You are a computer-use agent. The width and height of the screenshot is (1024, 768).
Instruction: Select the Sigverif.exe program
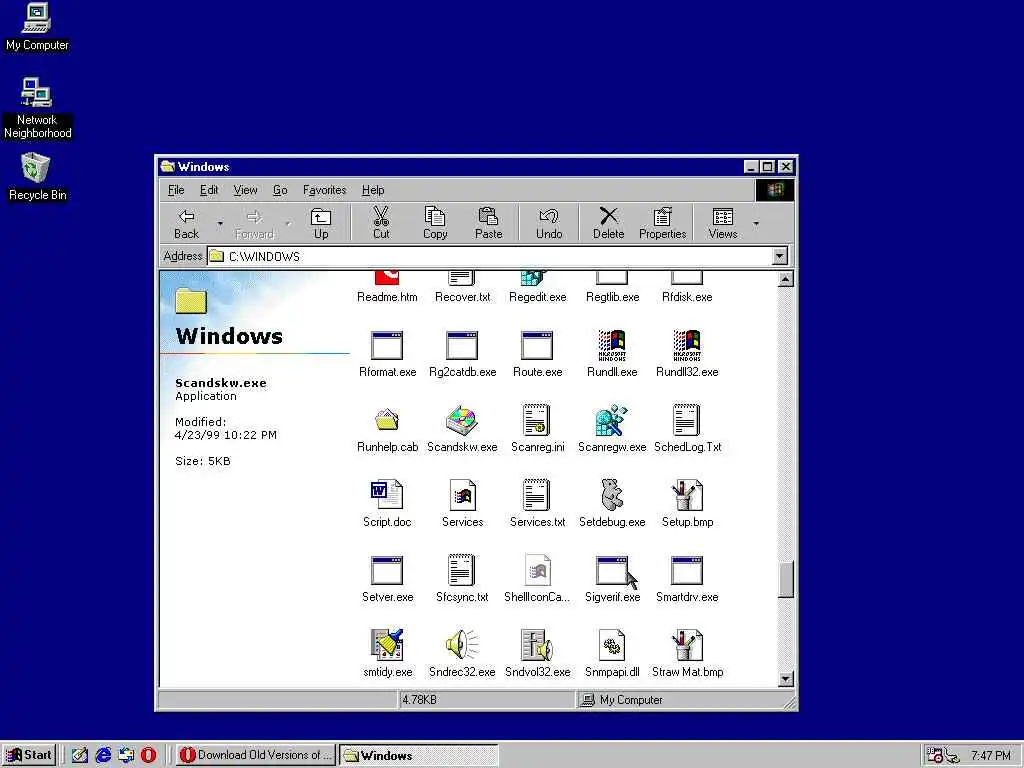point(612,570)
